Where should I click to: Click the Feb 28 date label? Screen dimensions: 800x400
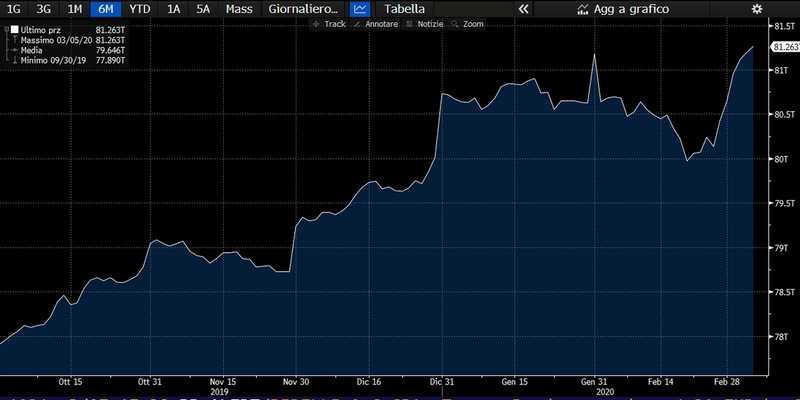727,382
